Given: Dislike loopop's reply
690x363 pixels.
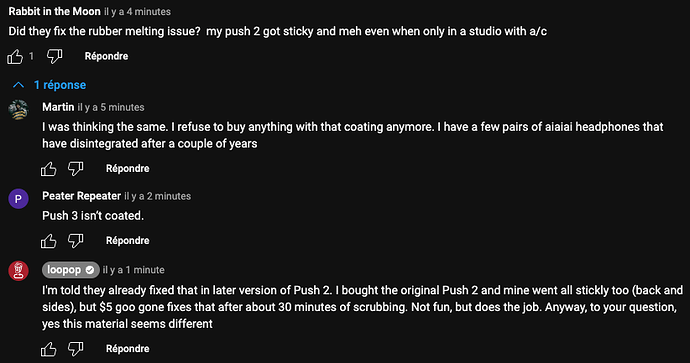Looking at the screenshot, I should [76, 349].
